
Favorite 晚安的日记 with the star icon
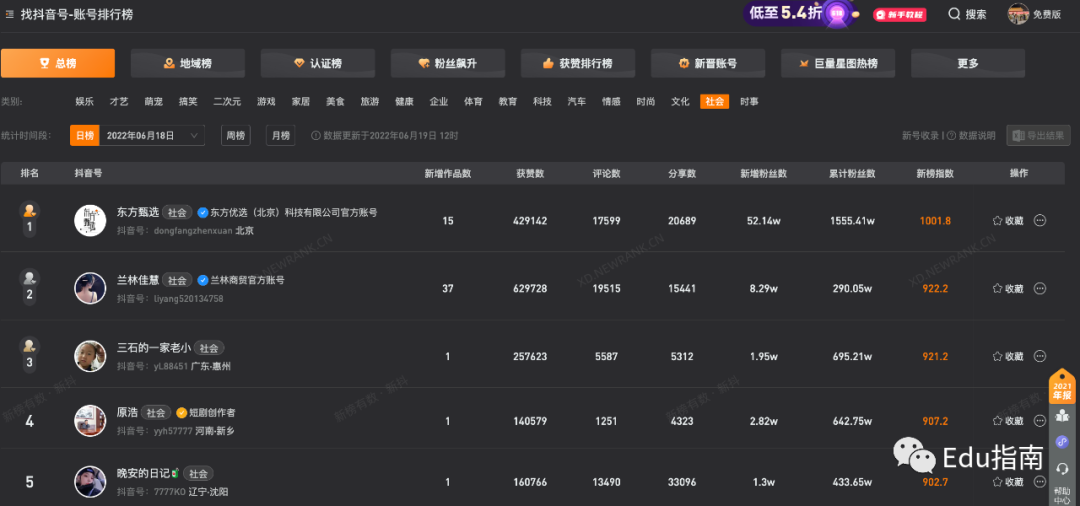pos(997,482)
